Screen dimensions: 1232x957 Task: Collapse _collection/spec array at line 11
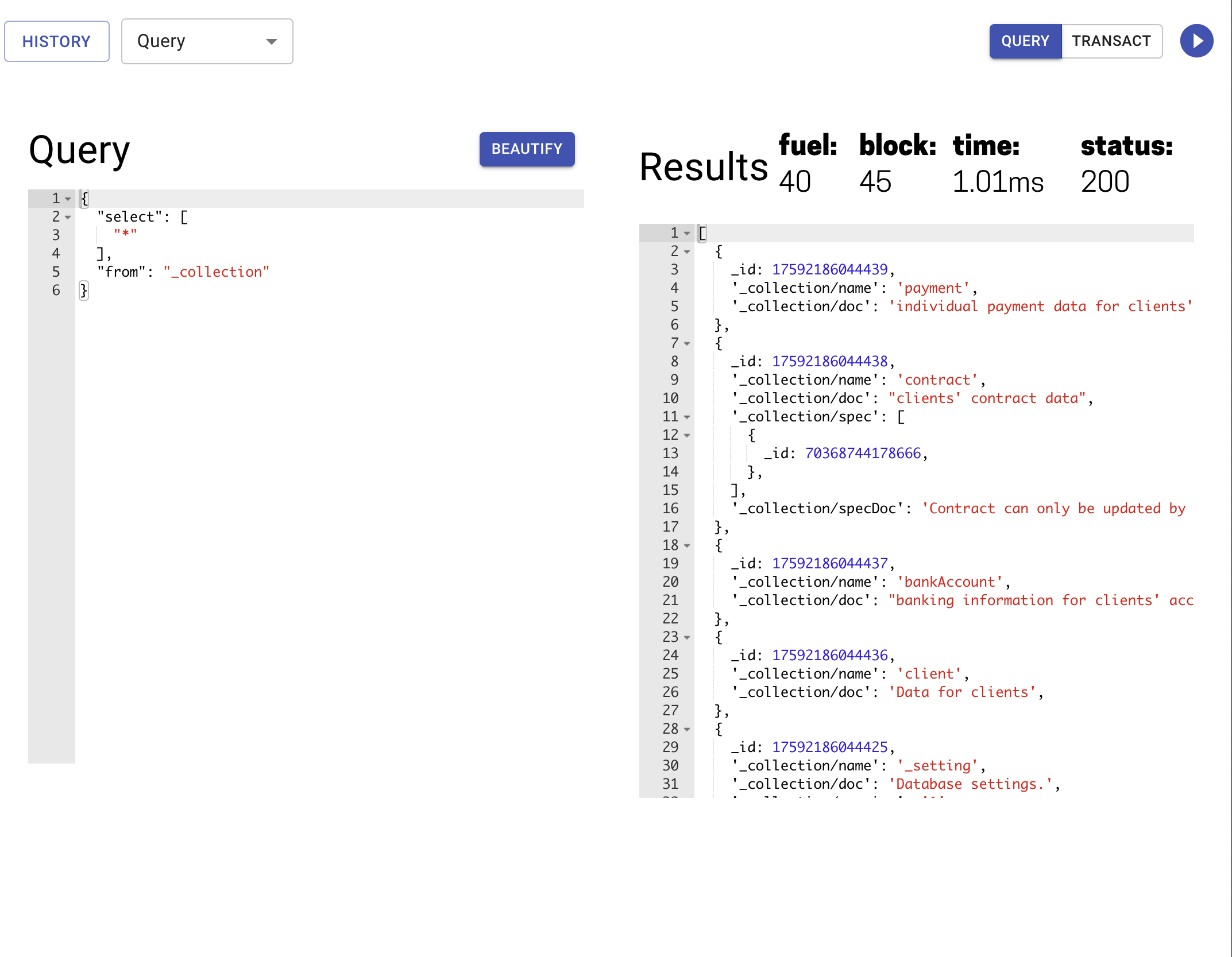click(x=687, y=417)
